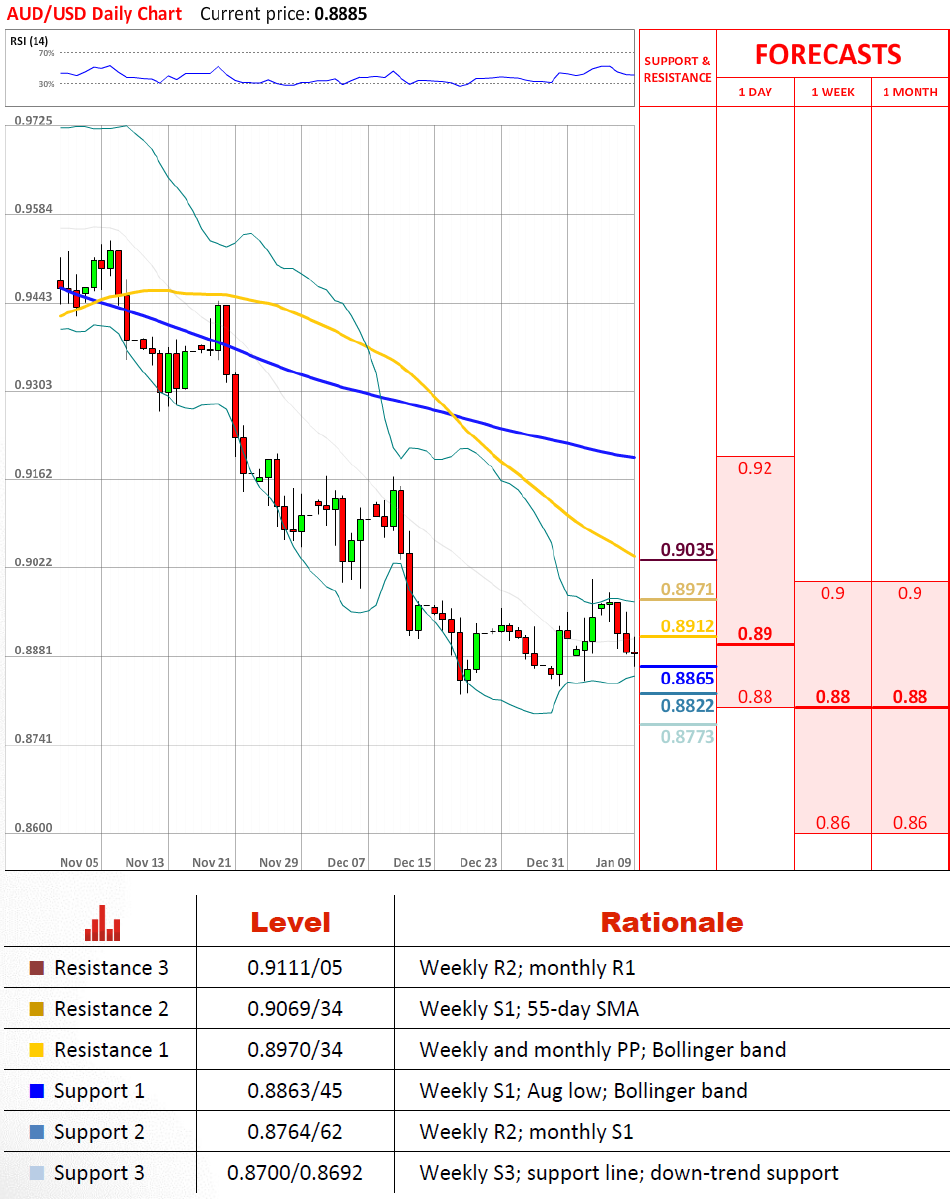Screen dimensions: 952x1199
Task: Click the Resistance 1 row label
Action: (x=111, y=1050)
